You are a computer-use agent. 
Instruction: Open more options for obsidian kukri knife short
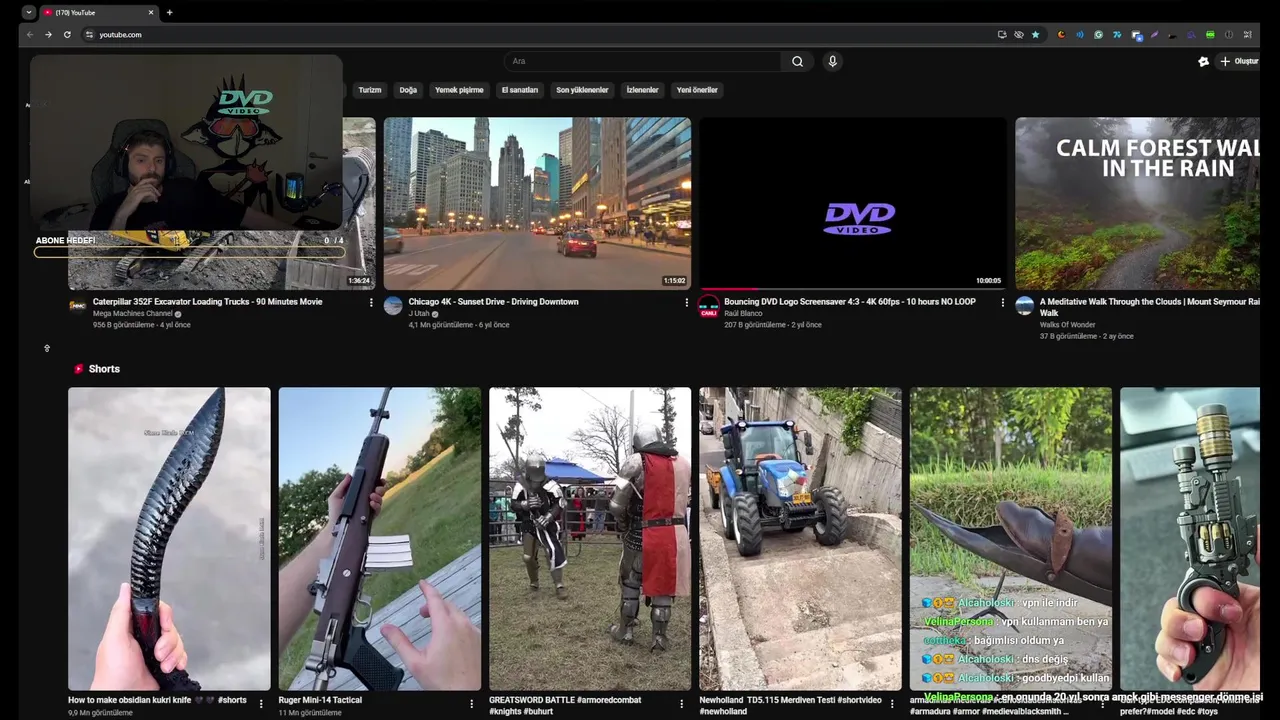tap(261, 704)
